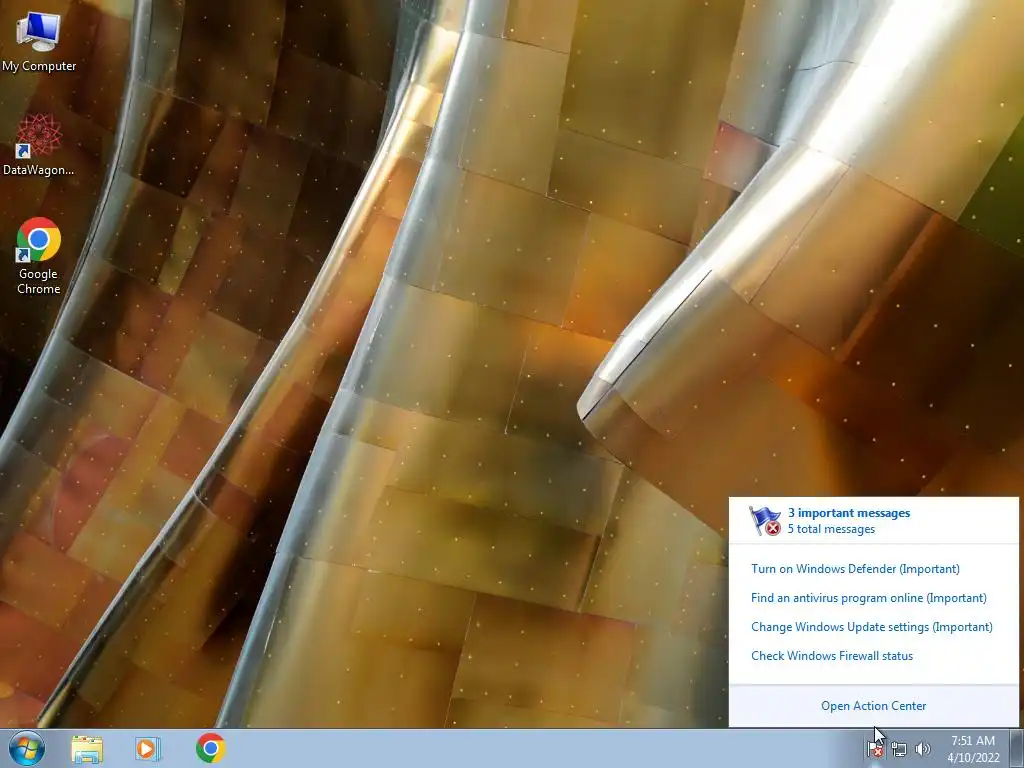Select the Google Chrome desktop shortcut
Viewport: 1024px width, 768px height.
coord(39,256)
